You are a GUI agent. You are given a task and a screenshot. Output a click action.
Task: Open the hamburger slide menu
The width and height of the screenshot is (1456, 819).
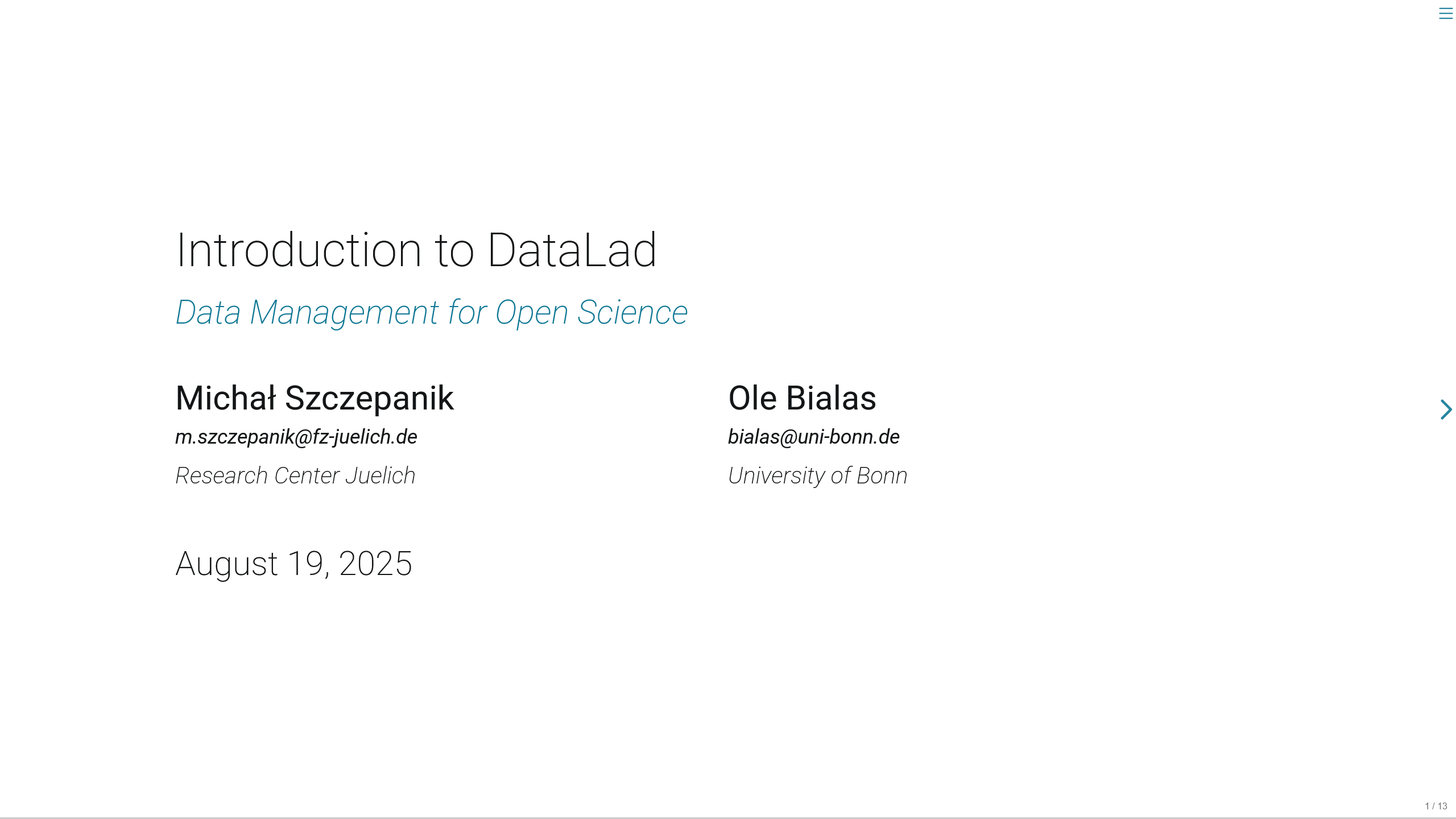point(1445,14)
